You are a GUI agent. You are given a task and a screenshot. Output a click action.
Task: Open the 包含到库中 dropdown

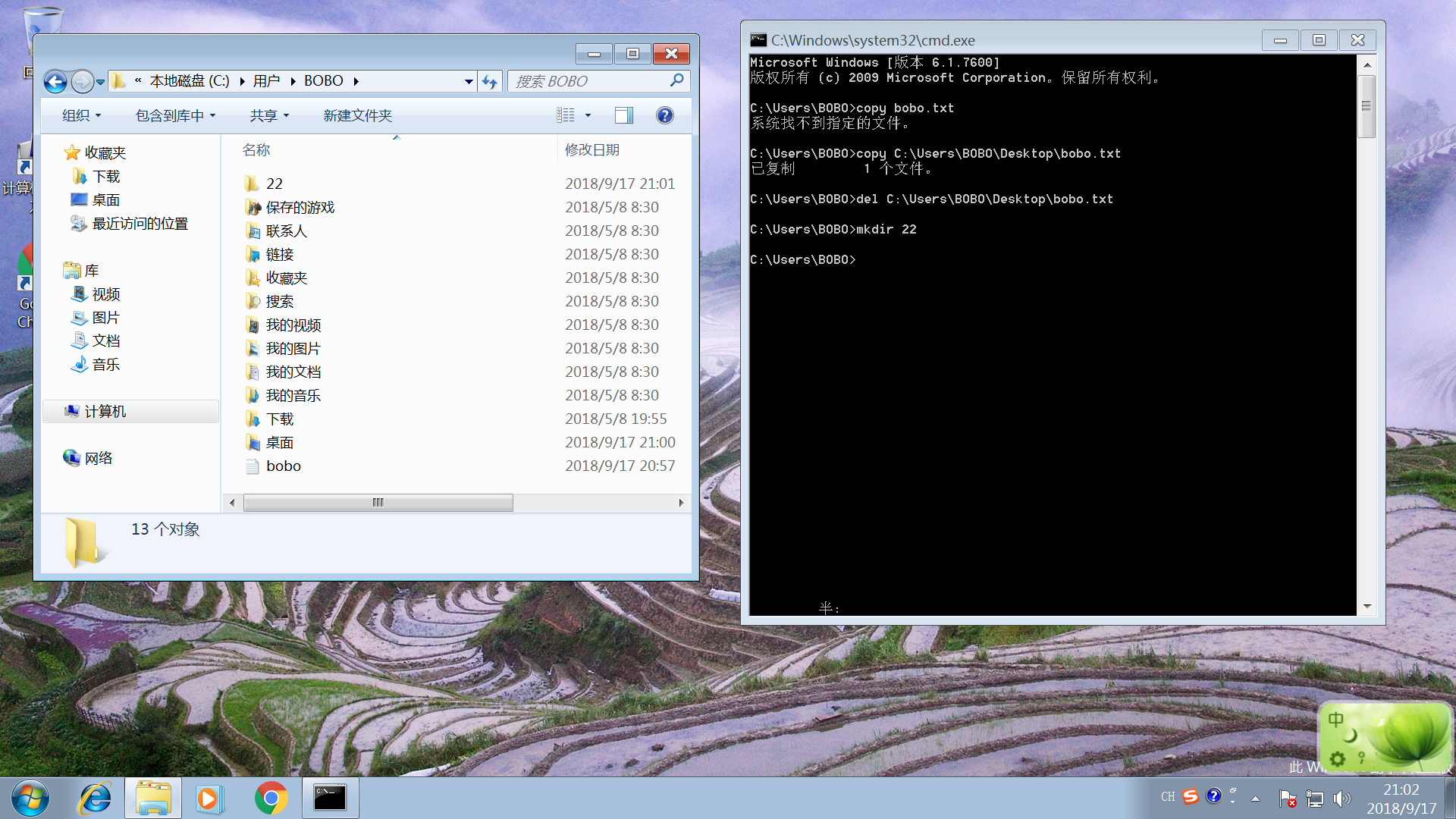click(x=175, y=115)
